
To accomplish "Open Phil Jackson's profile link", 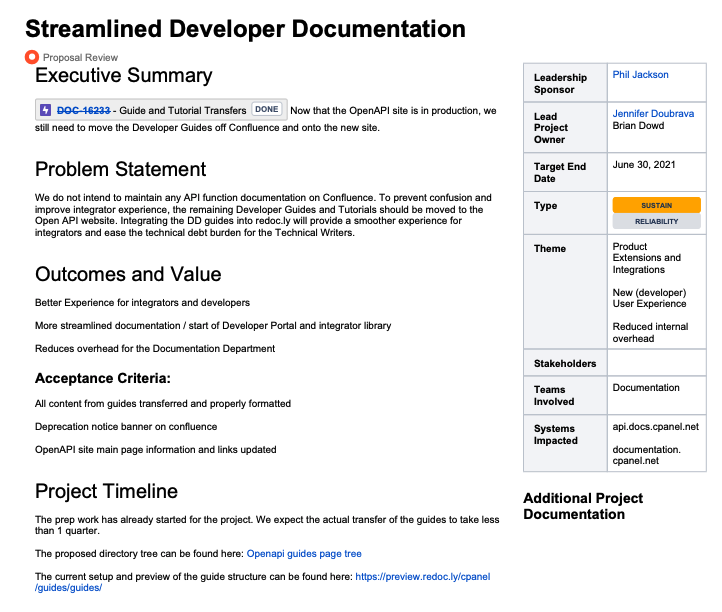I will tap(640, 75).
